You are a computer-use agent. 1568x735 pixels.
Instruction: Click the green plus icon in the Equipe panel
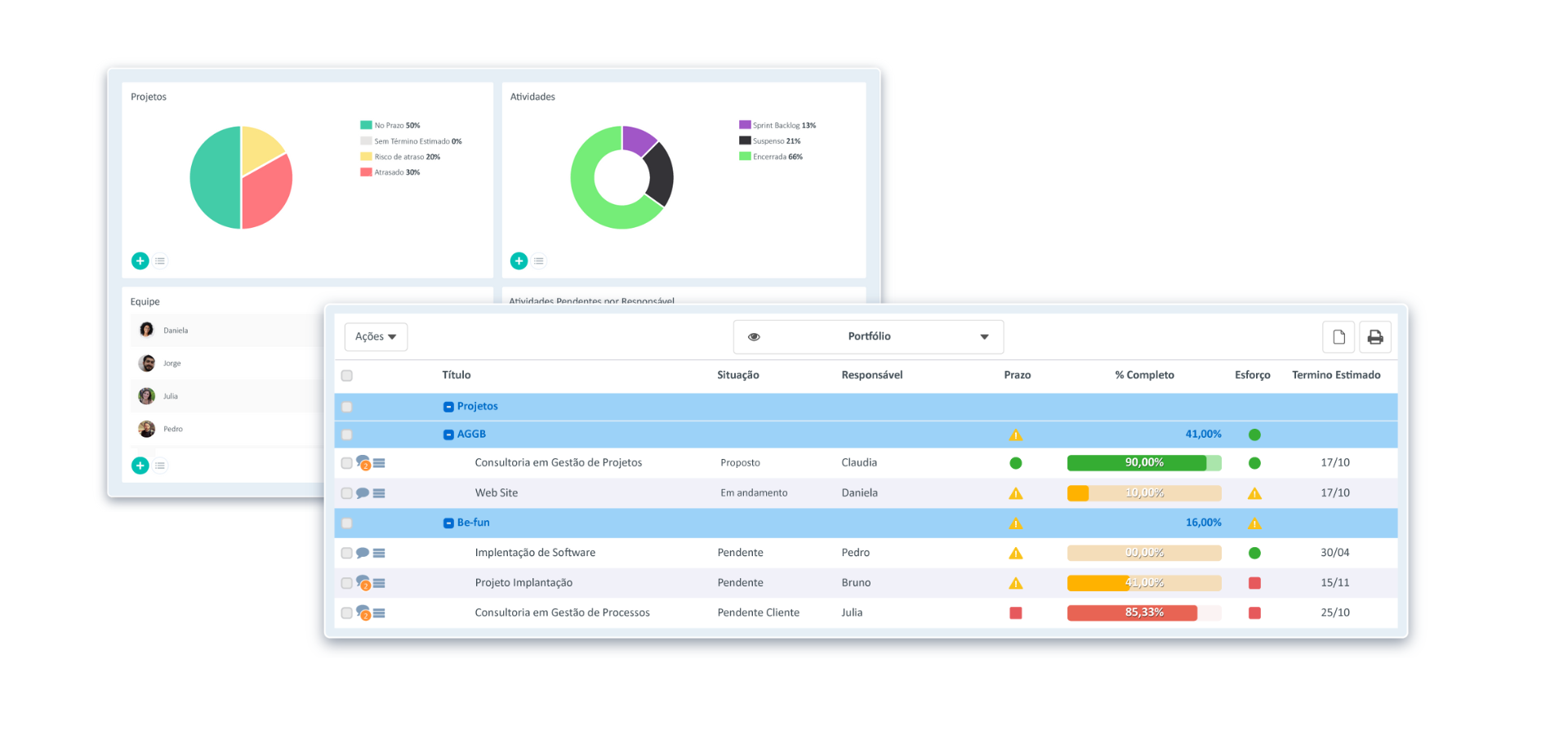(x=140, y=465)
